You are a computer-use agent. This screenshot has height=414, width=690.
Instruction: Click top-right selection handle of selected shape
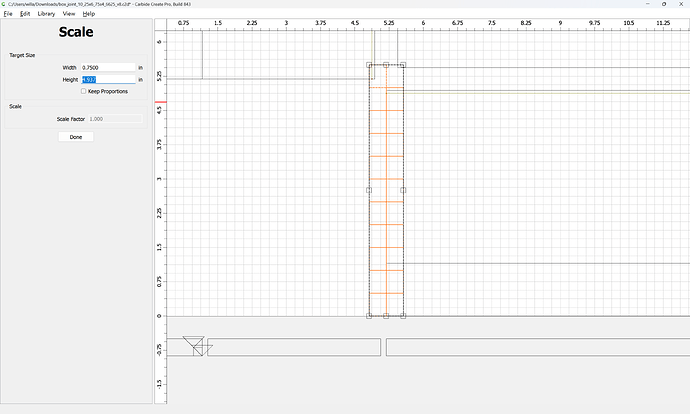[403, 65]
